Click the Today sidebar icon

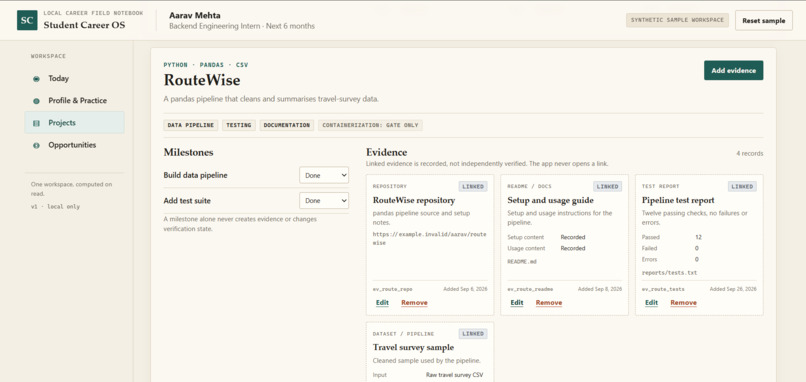36,79
